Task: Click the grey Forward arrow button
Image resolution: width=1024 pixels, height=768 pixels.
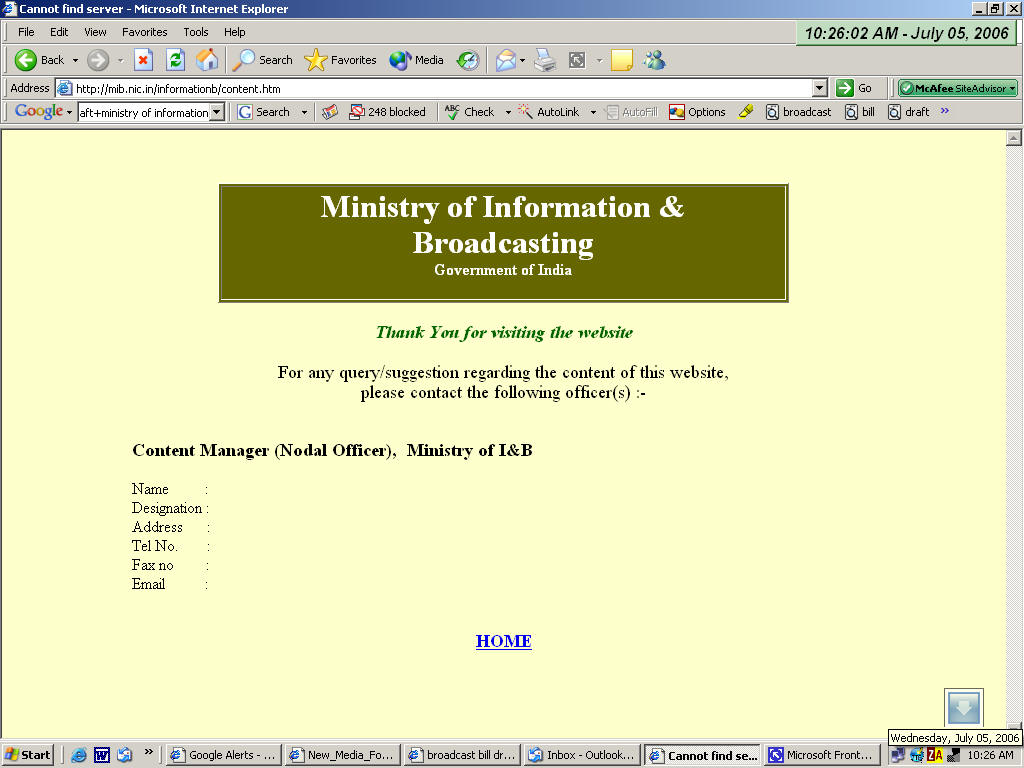Action: [98, 60]
